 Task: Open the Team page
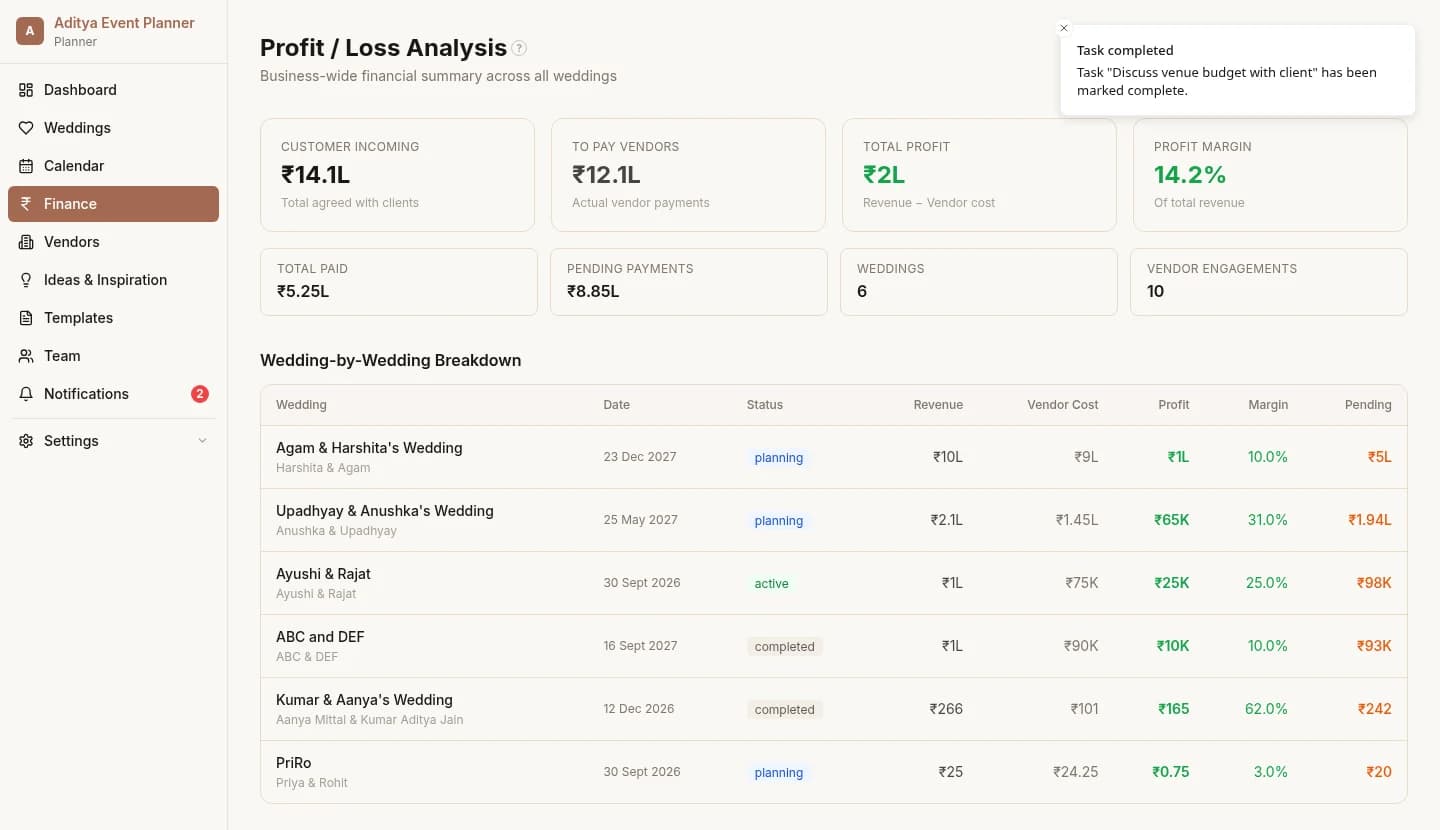pyautogui.click(x=113, y=356)
